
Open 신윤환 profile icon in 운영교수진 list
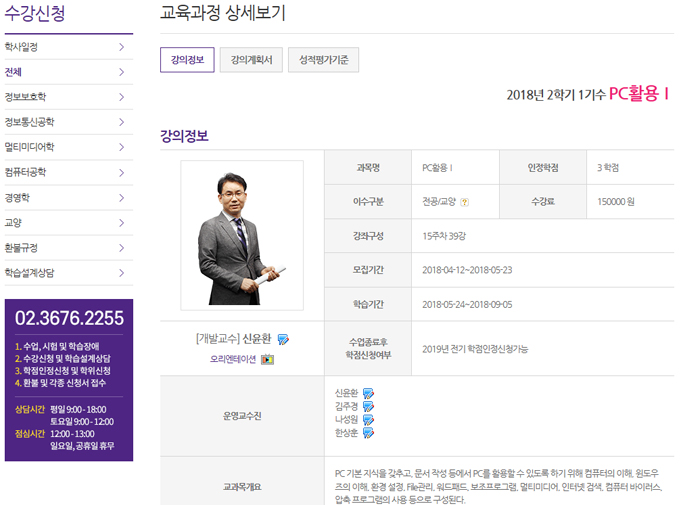(x=368, y=393)
